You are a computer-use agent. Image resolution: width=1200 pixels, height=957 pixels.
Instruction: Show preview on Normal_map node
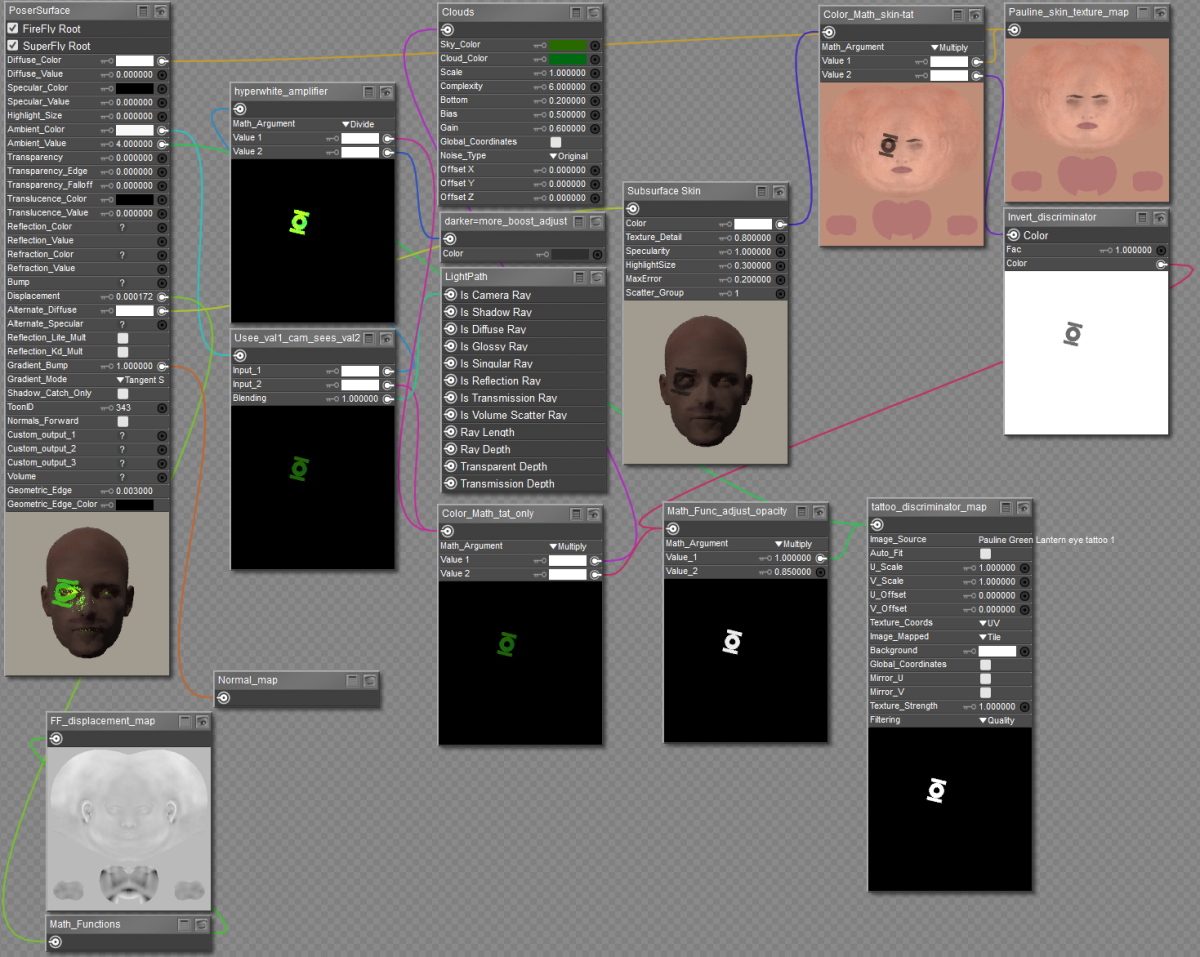coord(370,680)
